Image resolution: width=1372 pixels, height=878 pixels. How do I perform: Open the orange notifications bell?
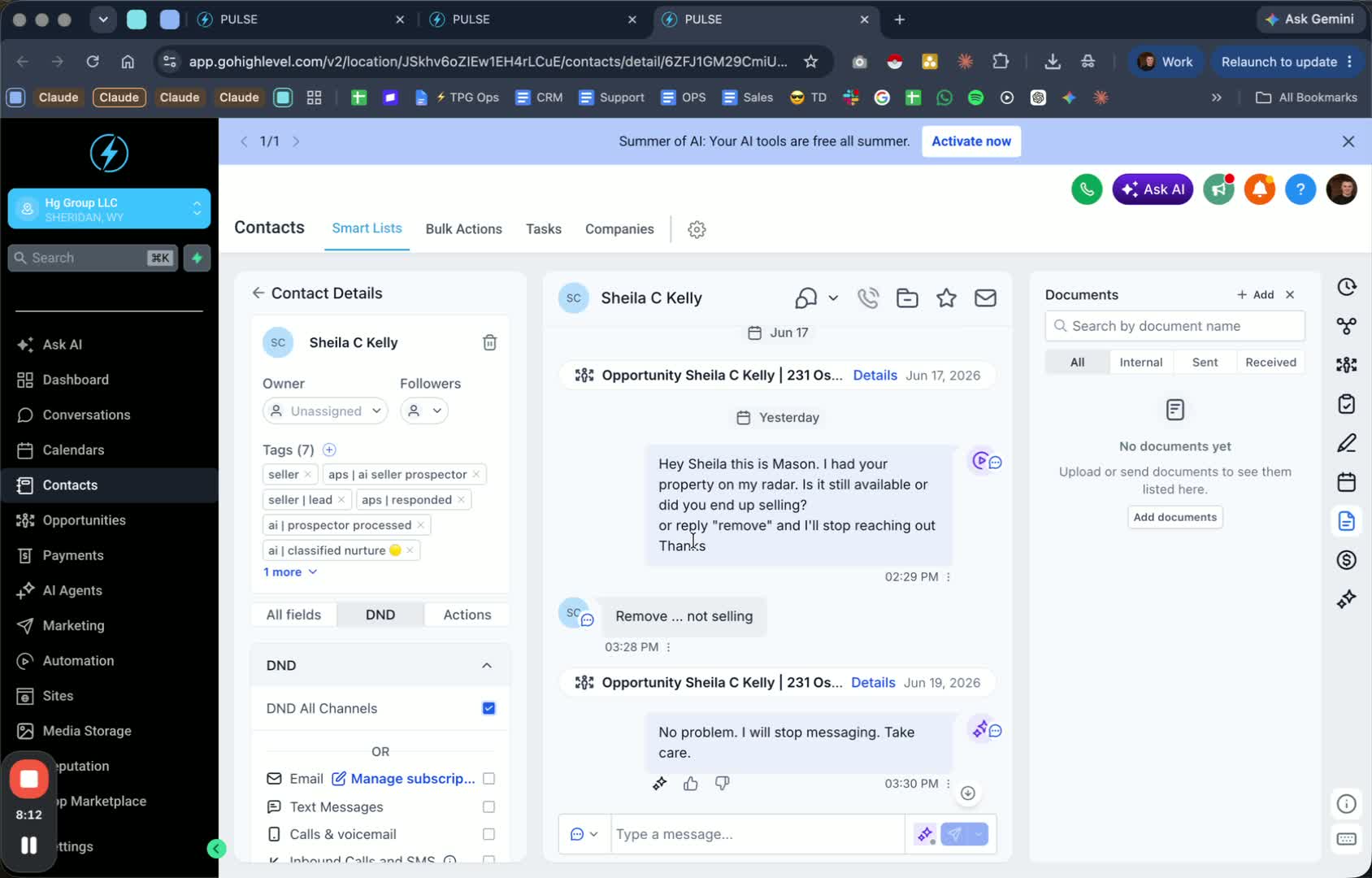pyautogui.click(x=1259, y=189)
